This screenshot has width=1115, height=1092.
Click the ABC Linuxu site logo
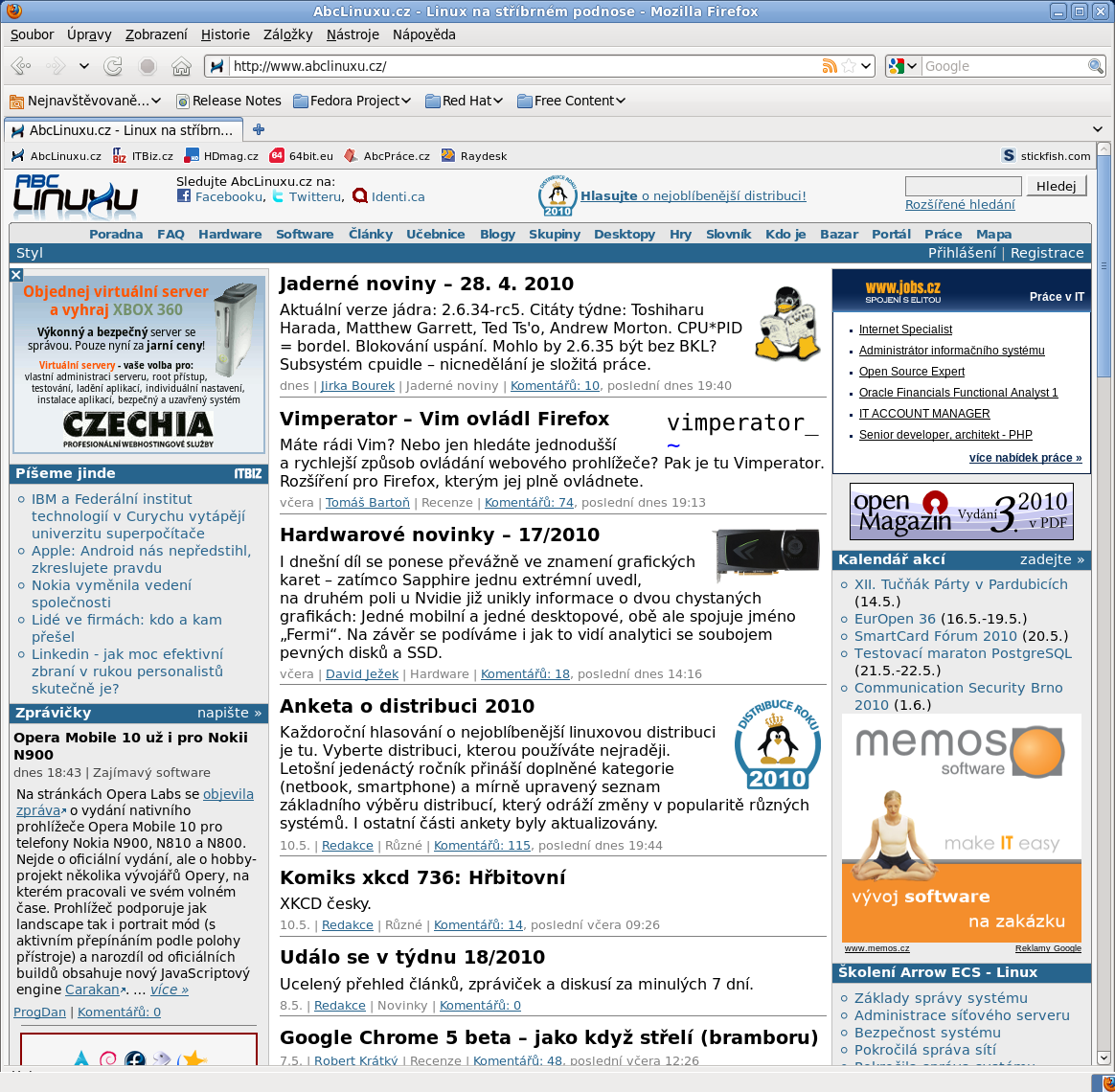(76, 195)
